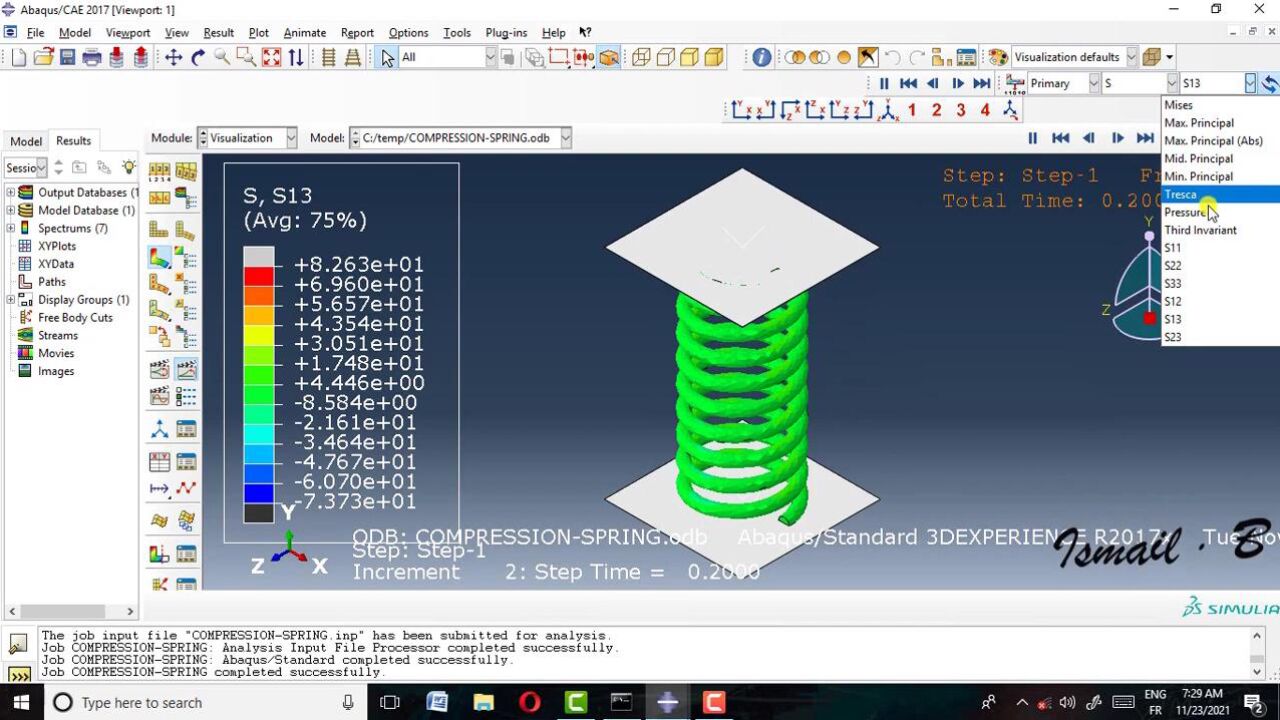Viewport: 1280px width, 720px height.
Task: Switch to the Model tab
Action: 26,141
